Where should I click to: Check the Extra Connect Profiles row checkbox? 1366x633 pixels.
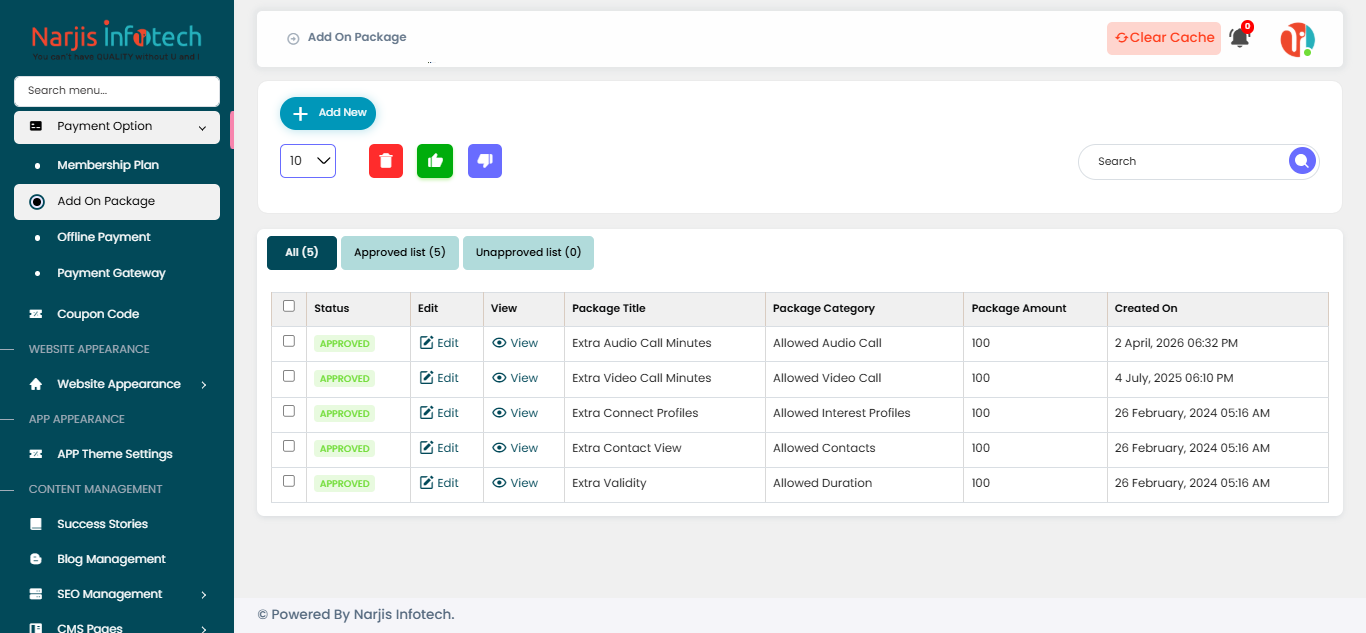click(x=289, y=411)
